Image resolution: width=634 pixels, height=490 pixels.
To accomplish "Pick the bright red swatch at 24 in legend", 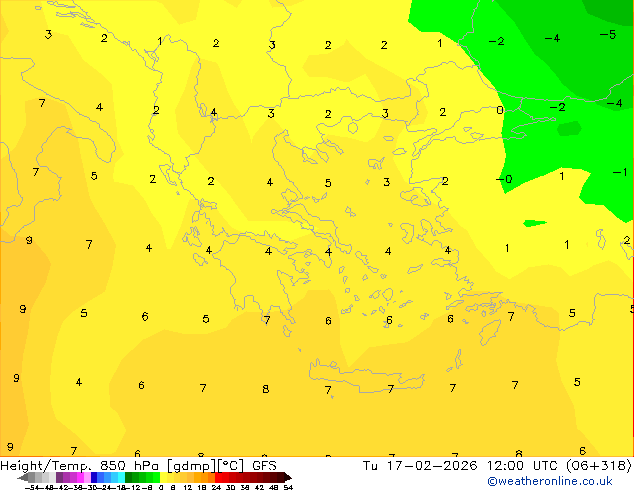I will click(x=218, y=477).
